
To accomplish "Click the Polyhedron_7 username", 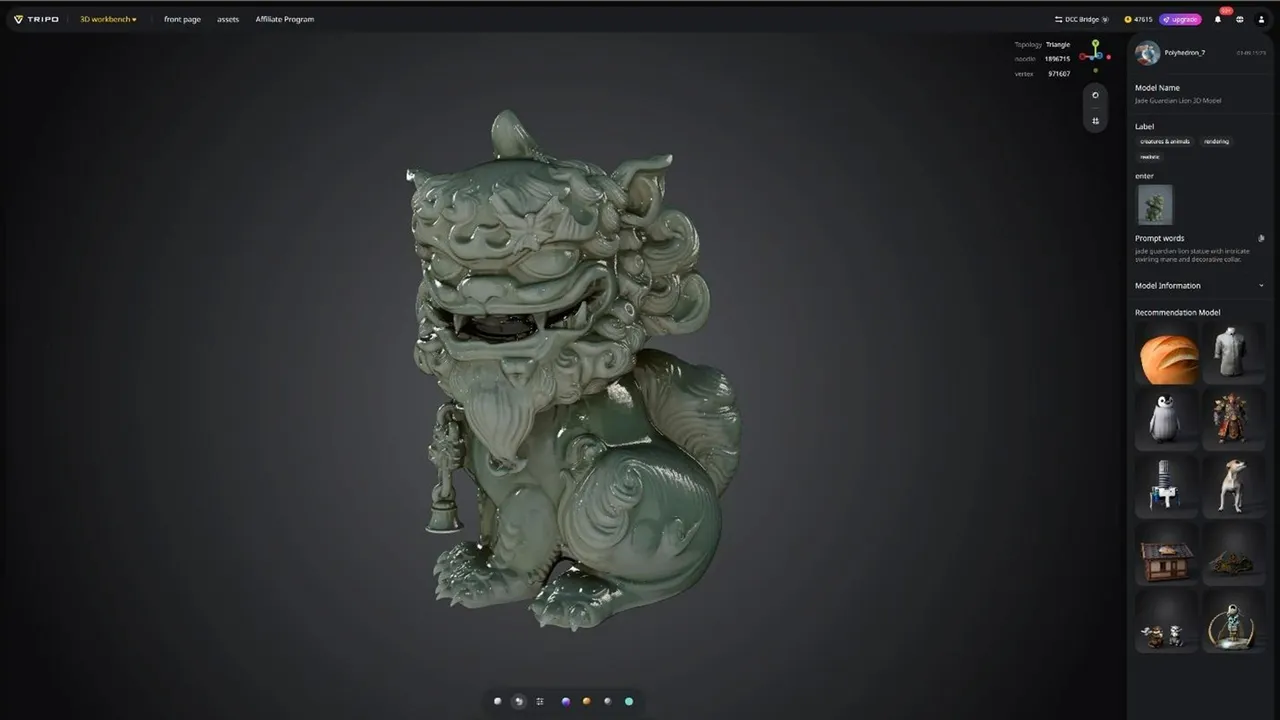I will pyautogui.click(x=1185, y=52).
